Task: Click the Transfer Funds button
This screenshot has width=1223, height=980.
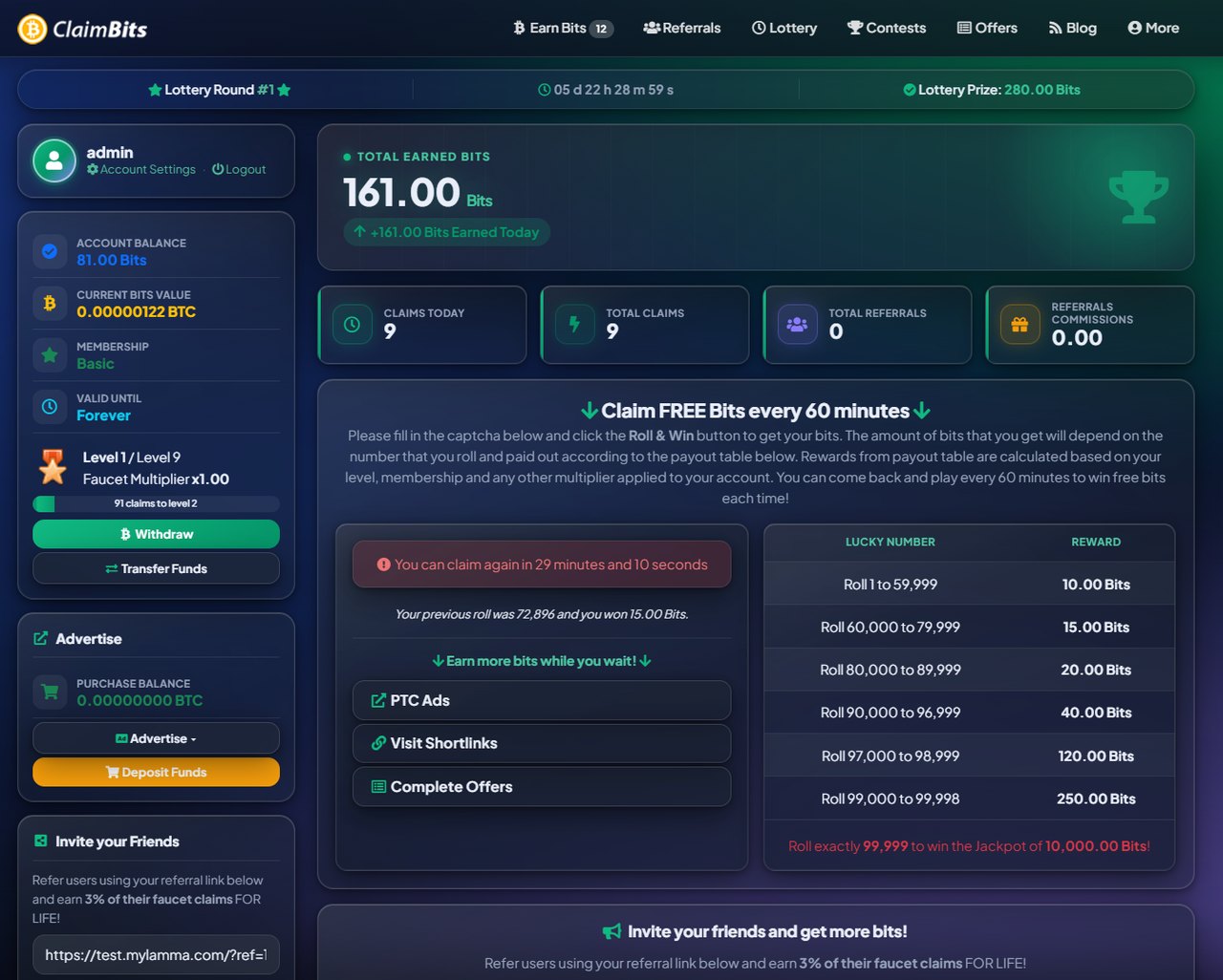Action: (x=156, y=568)
